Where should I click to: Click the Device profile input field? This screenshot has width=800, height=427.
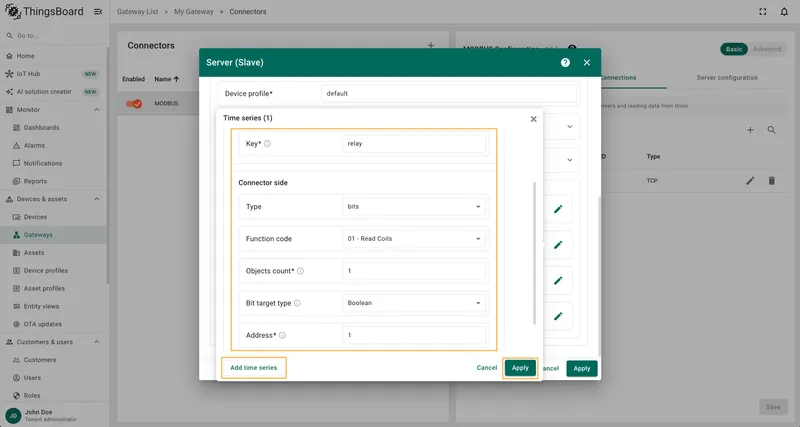pyautogui.click(x=449, y=93)
